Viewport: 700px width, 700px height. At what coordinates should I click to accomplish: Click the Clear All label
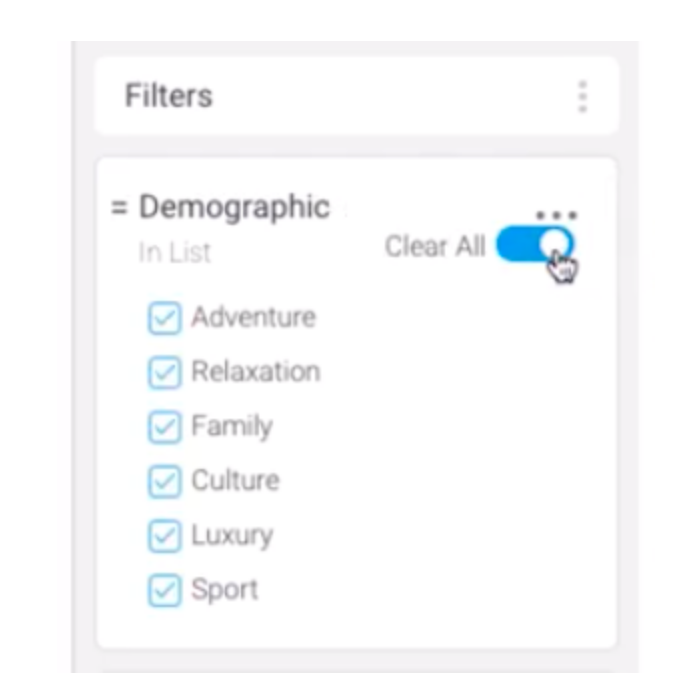(x=435, y=246)
